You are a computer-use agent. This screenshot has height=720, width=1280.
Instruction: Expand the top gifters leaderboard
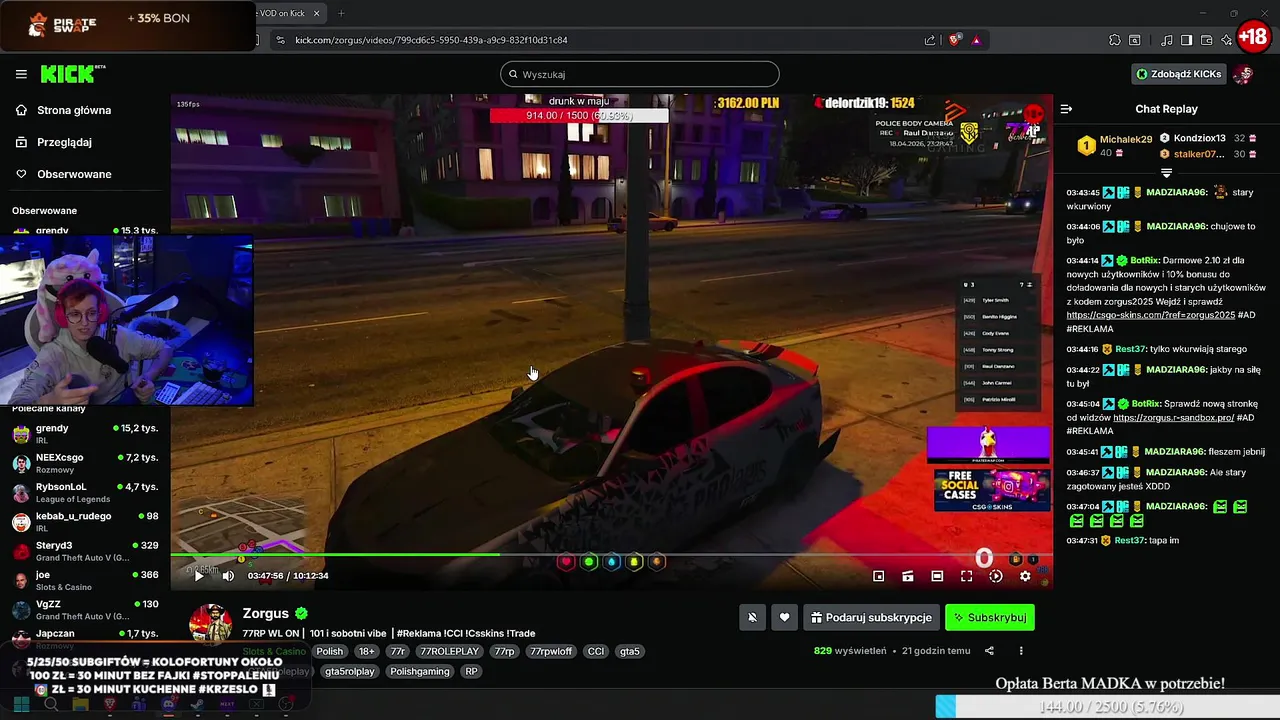click(x=1166, y=172)
